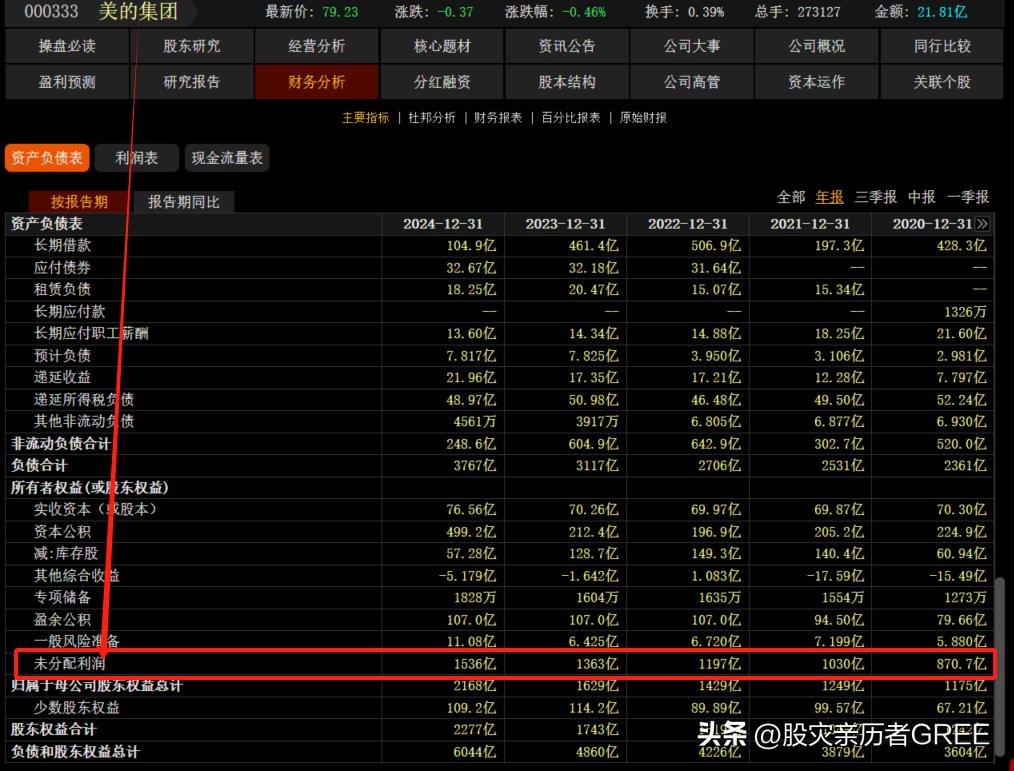This screenshot has width=1014, height=771.
Task: Open 公司大事 section
Action: coord(692,46)
